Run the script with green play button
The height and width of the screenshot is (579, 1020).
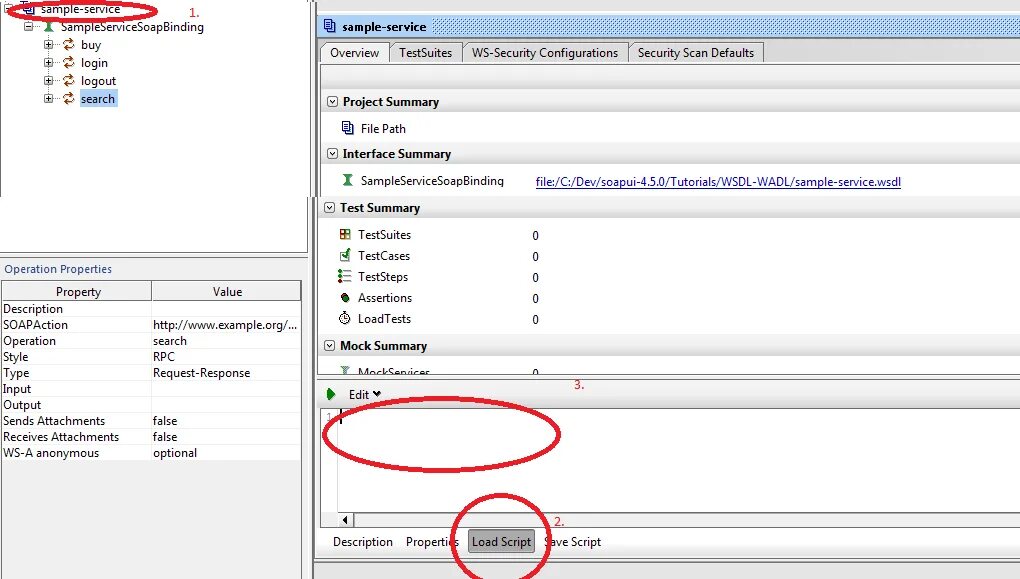pyautogui.click(x=331, y=394)
